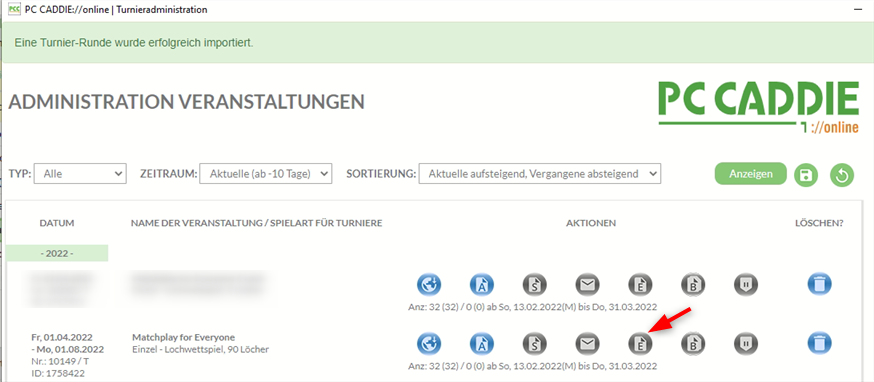Click green circular reset arrow icon
874x382 pixels.
tap(842, 175)
